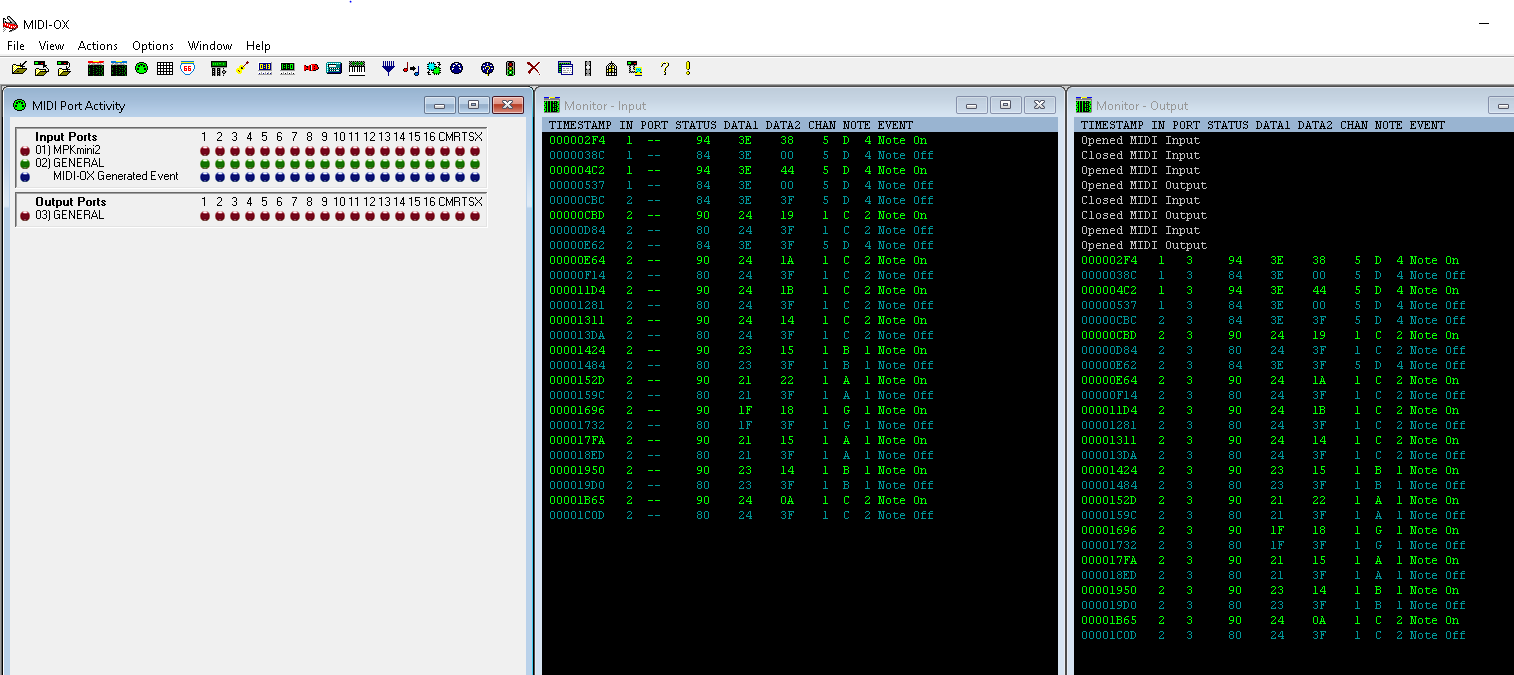Click timestamp 00001B65 in Monitor - Output
The image size is (1514, 675).
pyautogui.click(x=1109, y=620)
